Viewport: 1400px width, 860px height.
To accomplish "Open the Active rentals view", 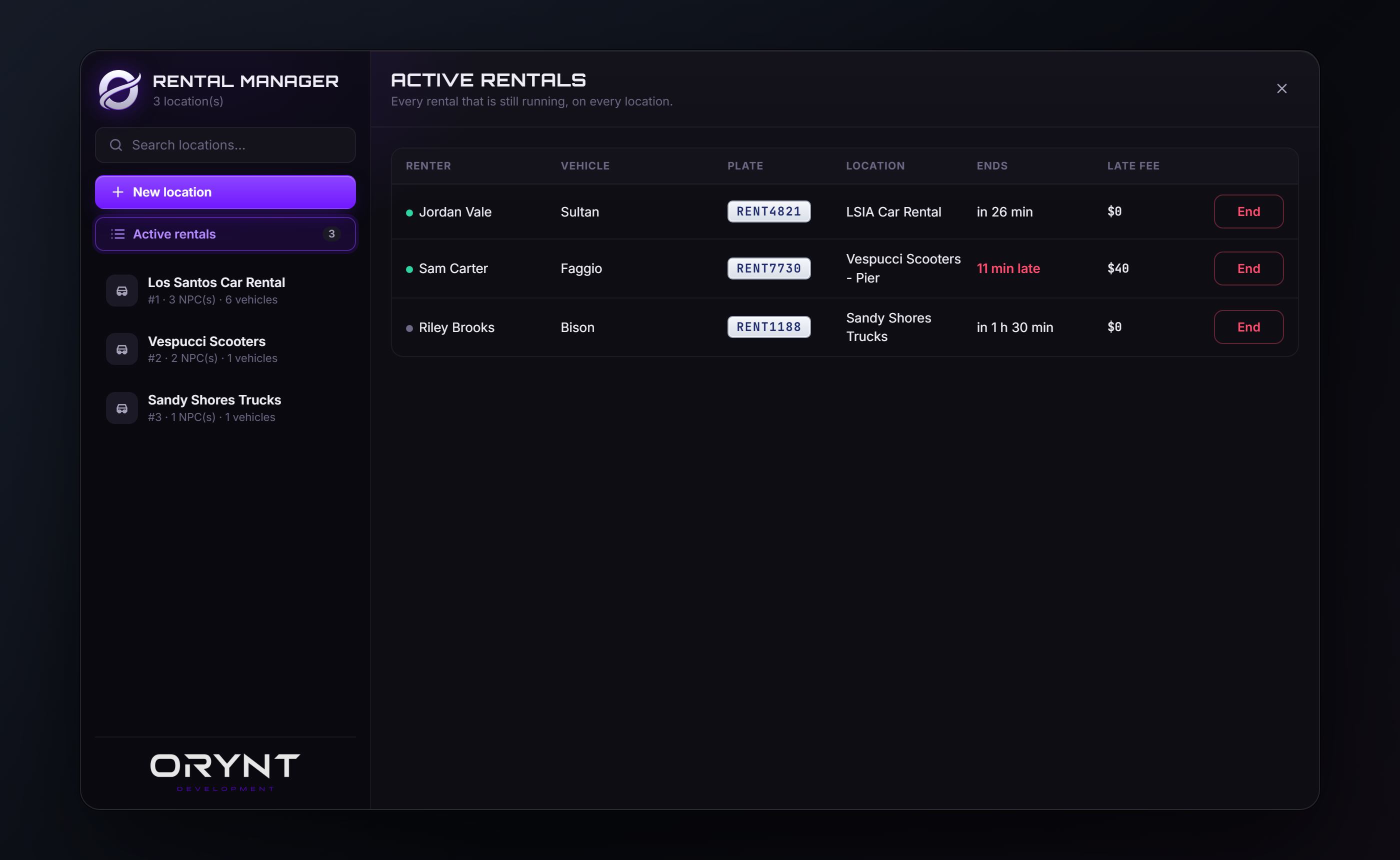I will (x=225, y=234).
